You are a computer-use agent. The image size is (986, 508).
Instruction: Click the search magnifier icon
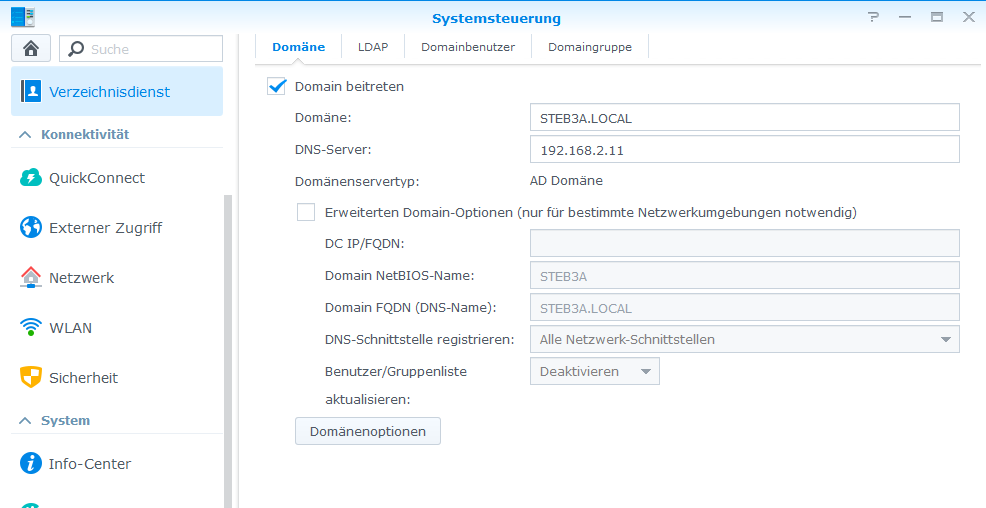76,49
